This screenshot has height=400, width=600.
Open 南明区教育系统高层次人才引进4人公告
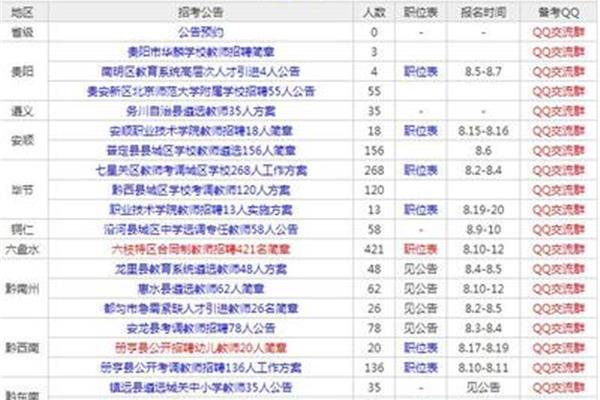coord(201,72)
